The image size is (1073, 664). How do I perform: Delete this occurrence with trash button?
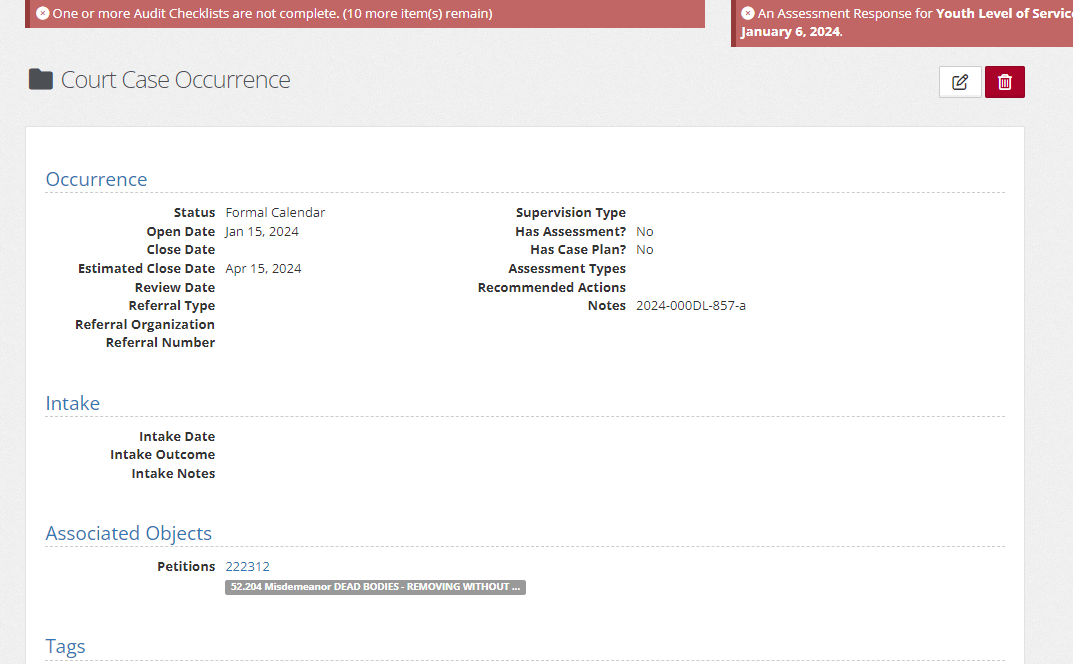click(x=1005, y=82)
